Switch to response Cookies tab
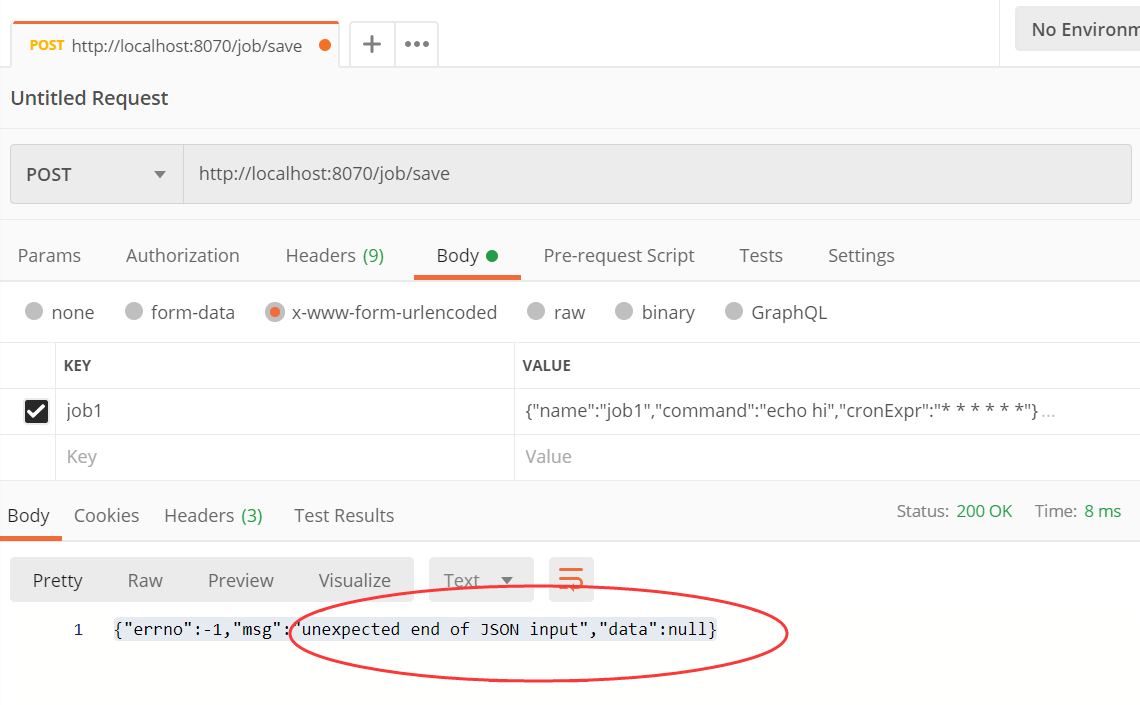 [106, 515]
